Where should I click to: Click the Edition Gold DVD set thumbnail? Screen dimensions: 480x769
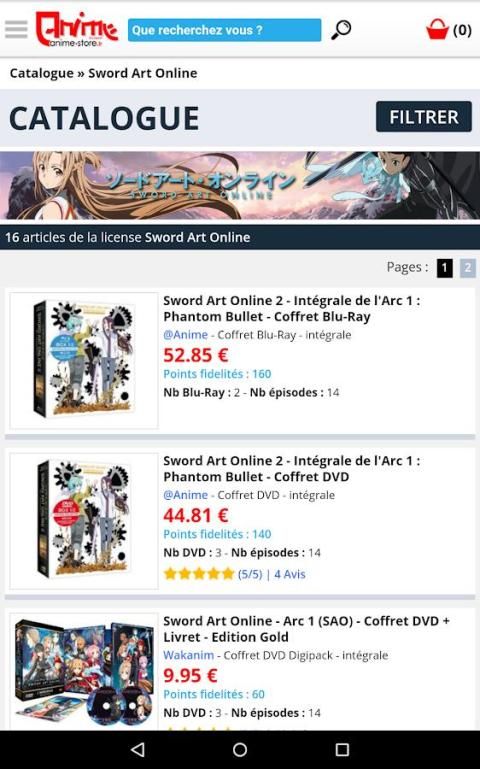84,672
